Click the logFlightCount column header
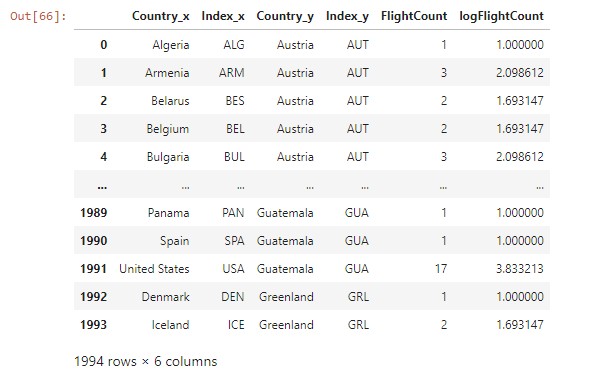This screenshot has width=596, height=377. pyautogui.click(x=501, y=16)
